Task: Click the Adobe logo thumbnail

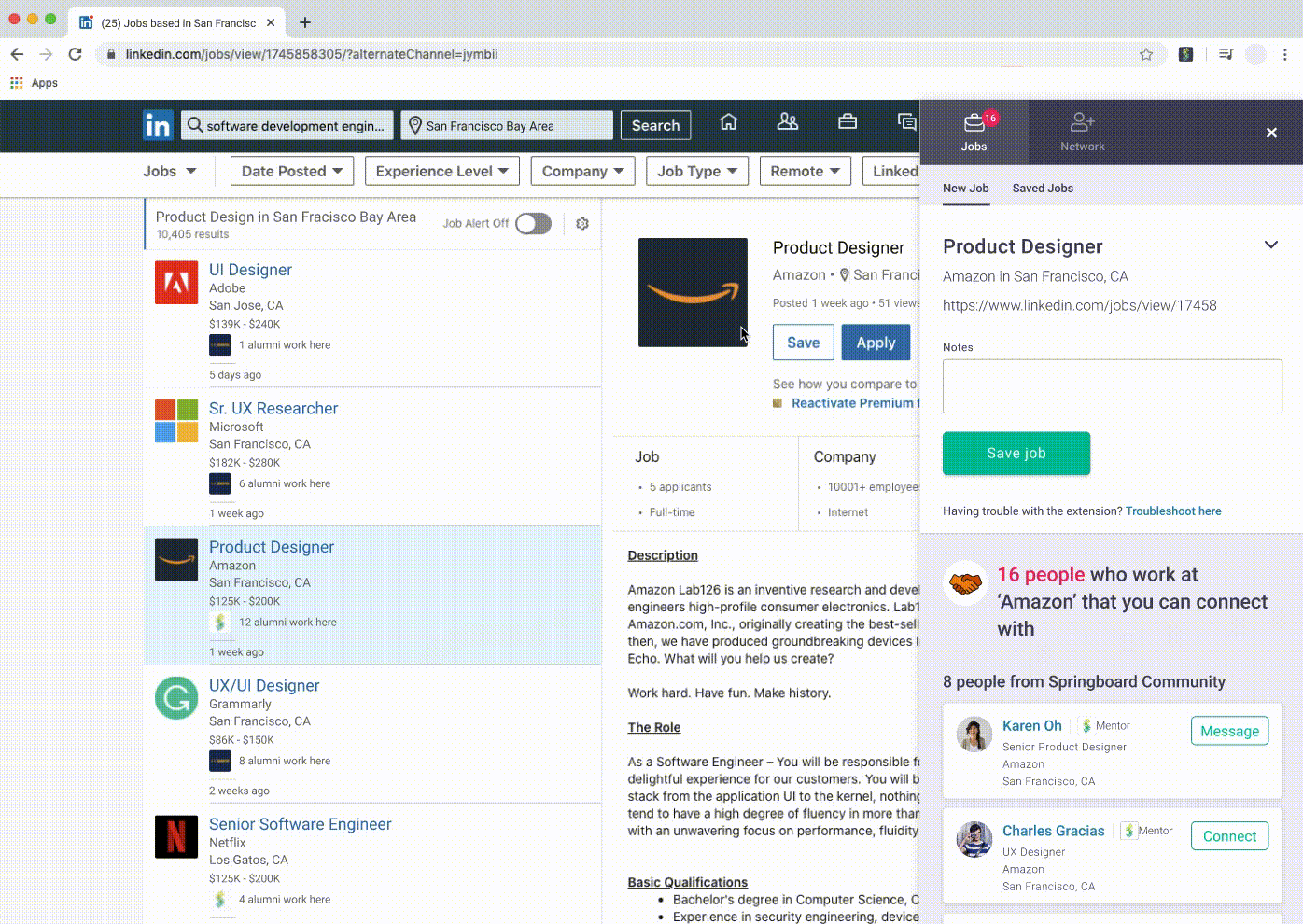Action: click(x=176, y=283)
